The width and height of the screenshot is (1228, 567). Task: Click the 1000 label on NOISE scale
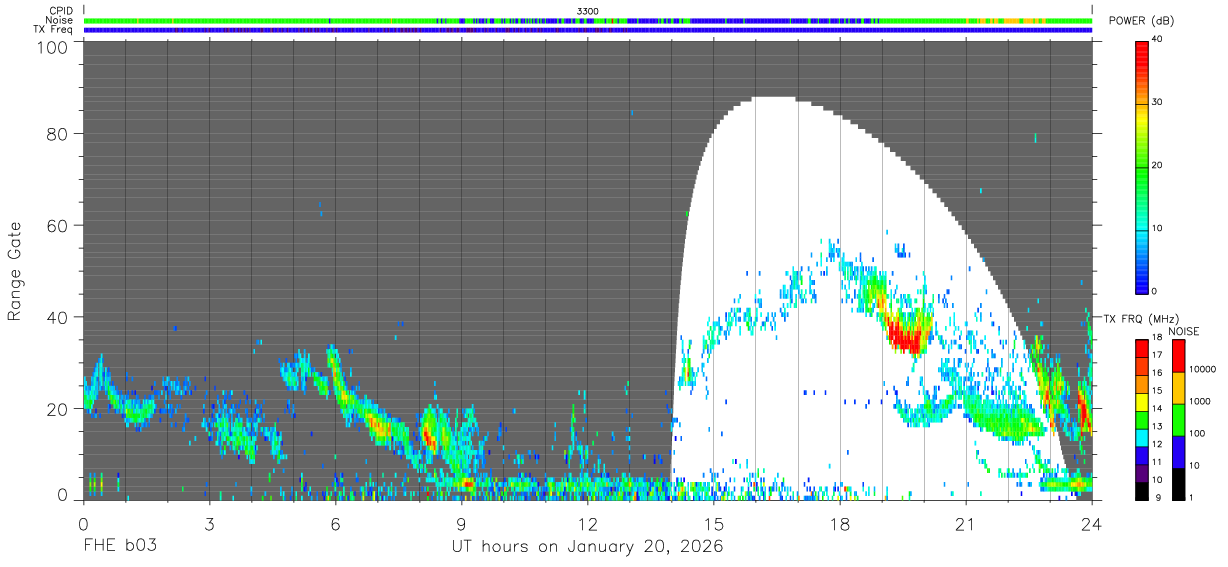click(1200, 402)
